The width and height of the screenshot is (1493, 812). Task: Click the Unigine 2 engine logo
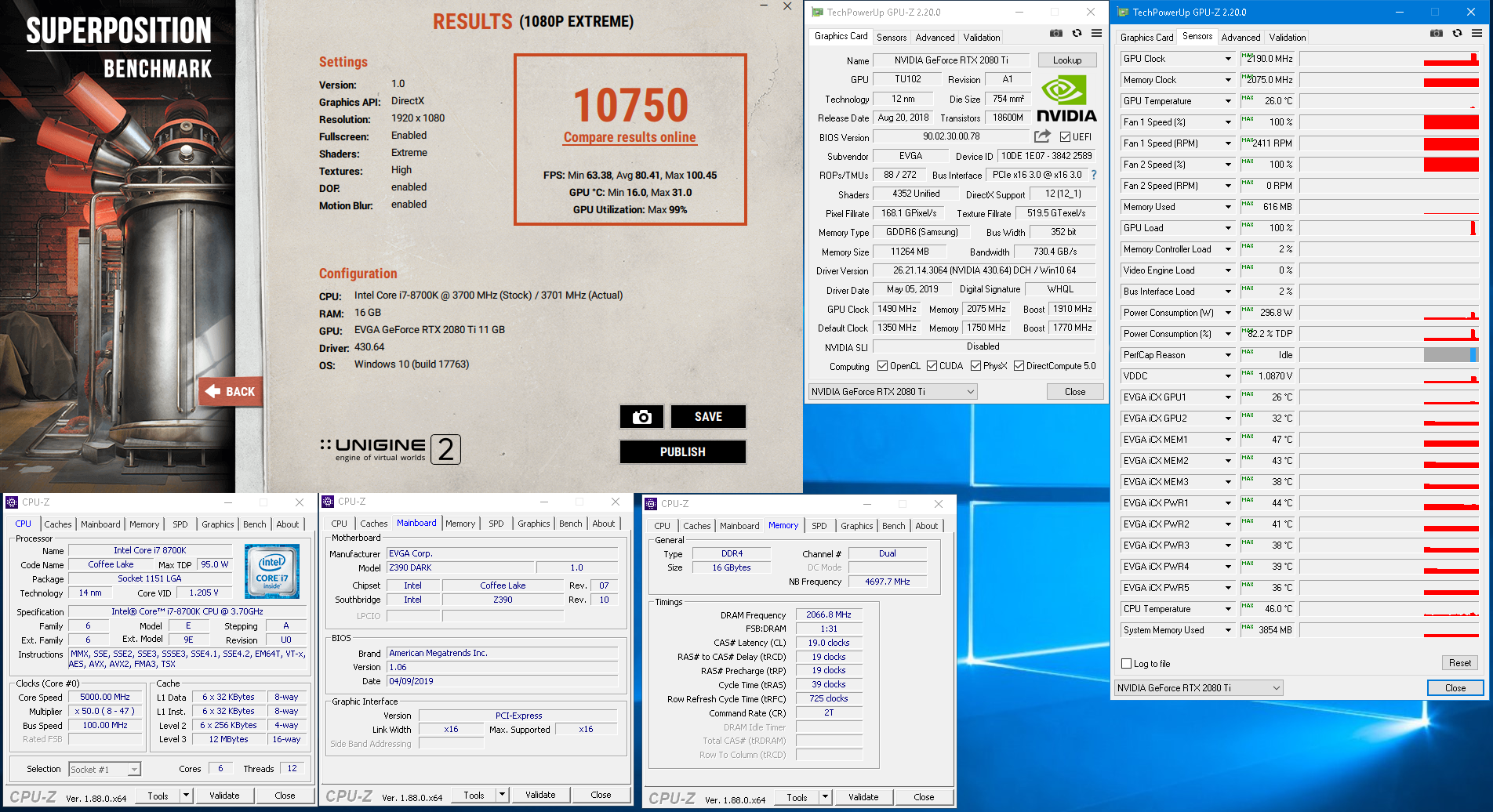pyautogui.click(x=390, y=449)
